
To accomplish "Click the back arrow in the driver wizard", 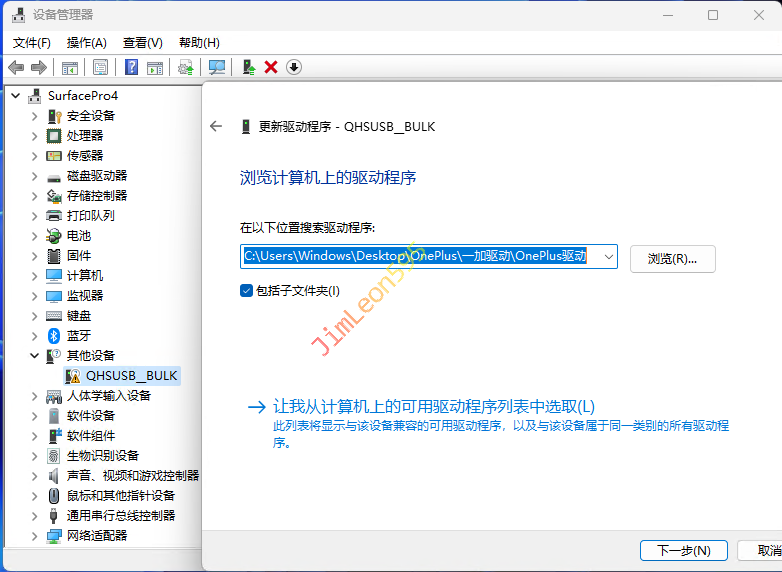I will pos(215,127).
